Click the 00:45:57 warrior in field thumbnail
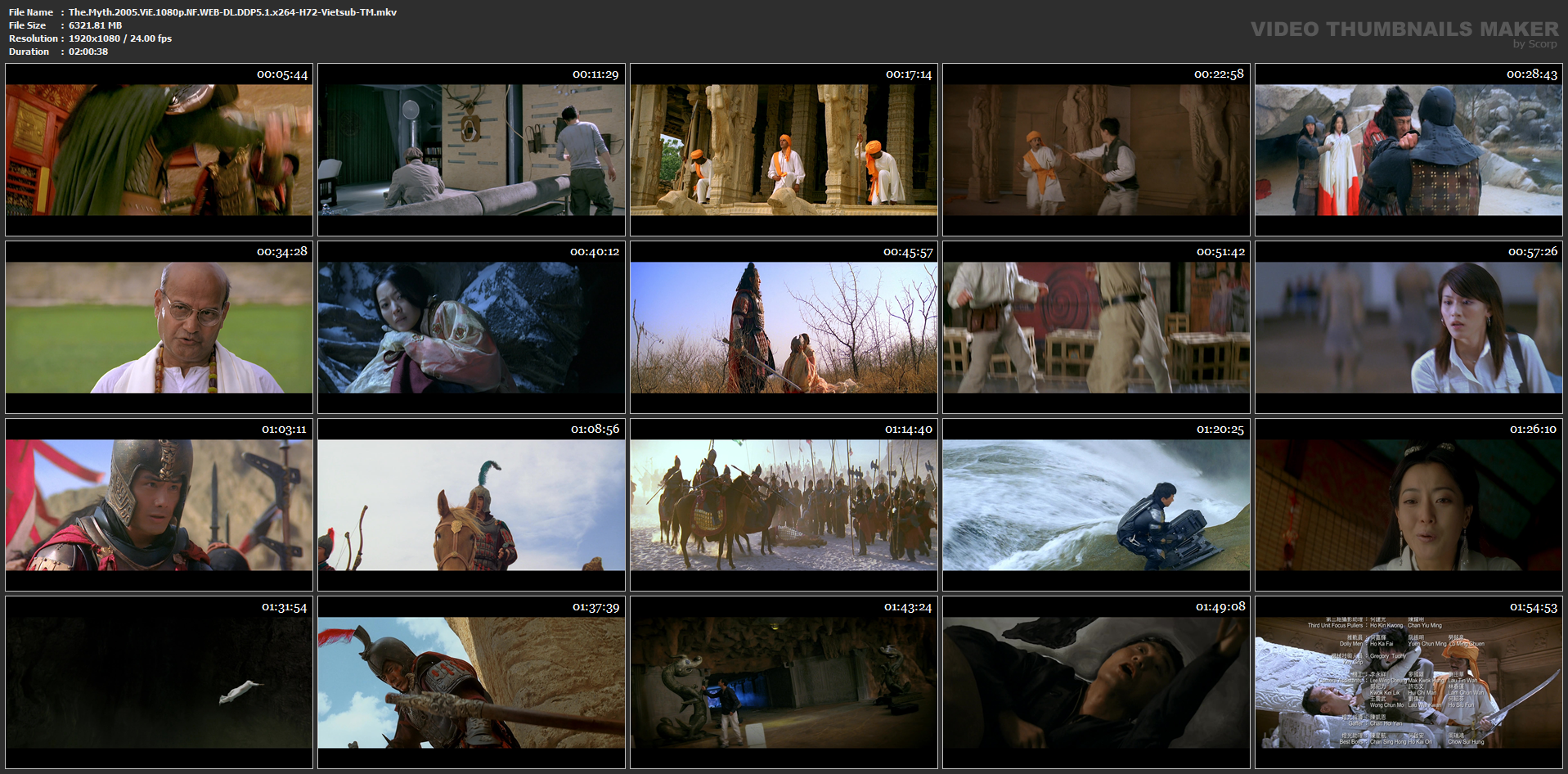The height and width of the screenshot is (774, 1568). (x=784, y=327)
